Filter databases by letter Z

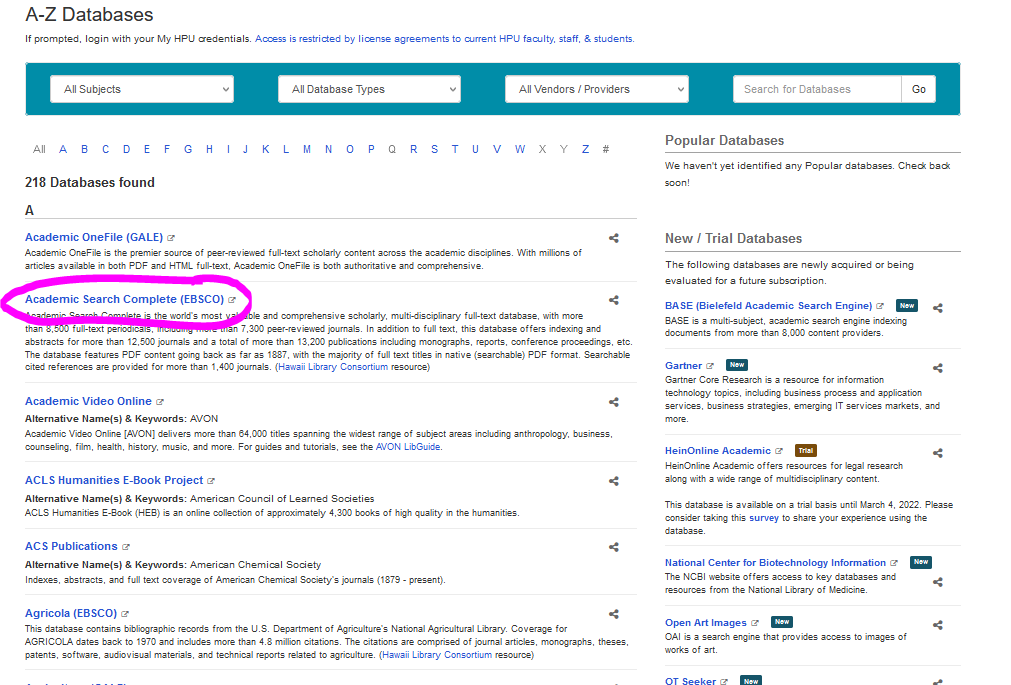point(585,149)
